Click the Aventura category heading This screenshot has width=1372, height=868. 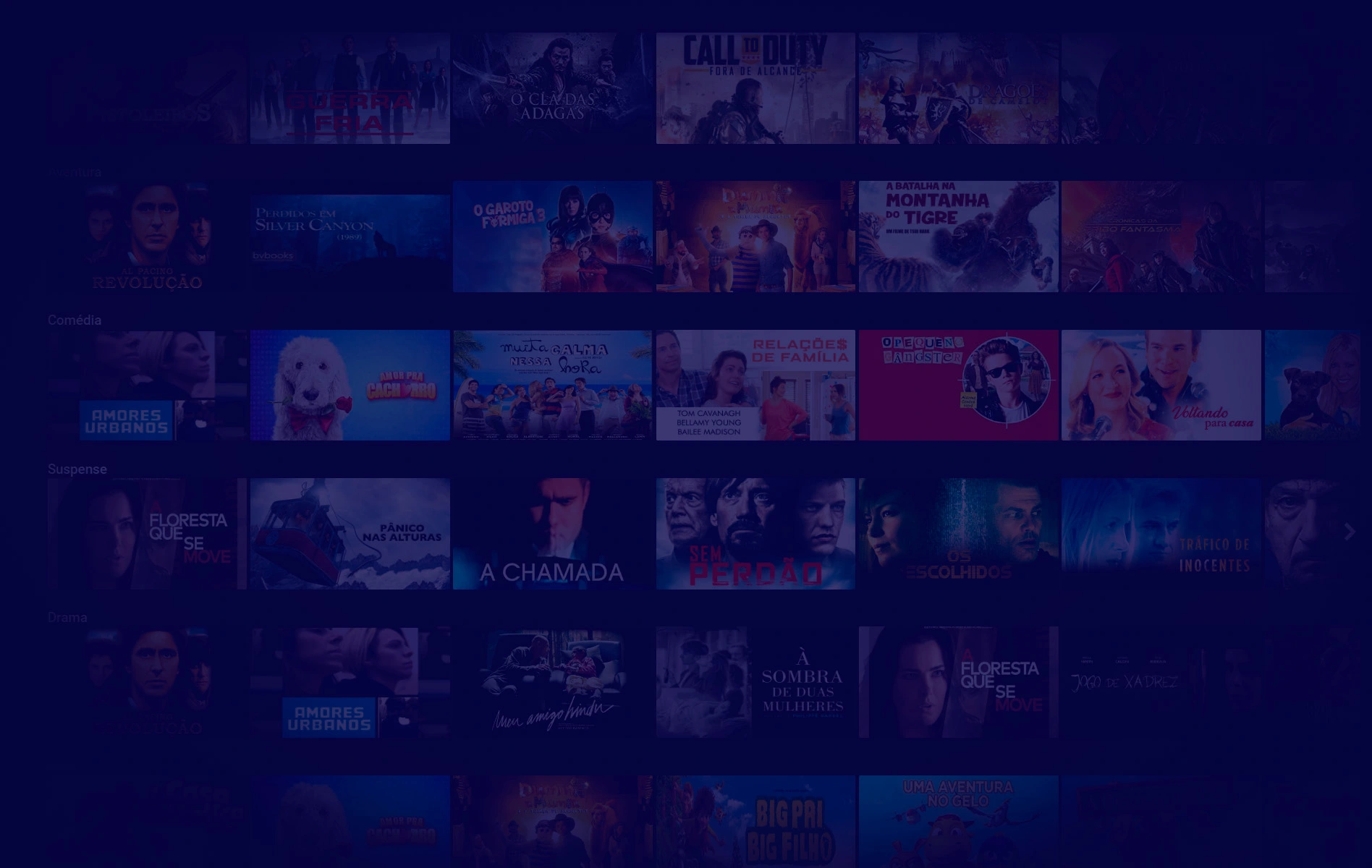point(75,172)
